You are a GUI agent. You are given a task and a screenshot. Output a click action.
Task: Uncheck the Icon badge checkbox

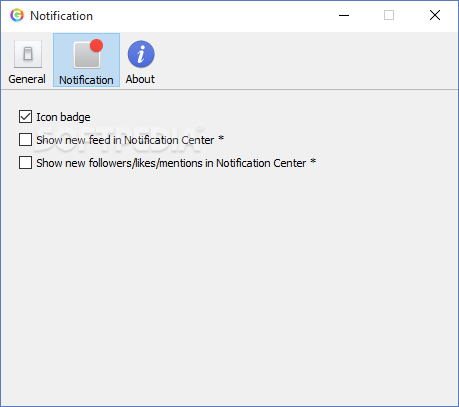pos(25,117)
